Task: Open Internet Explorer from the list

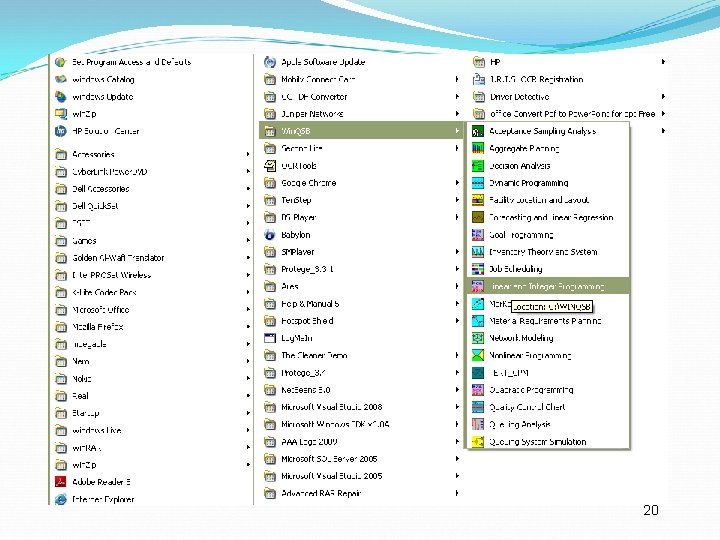Action: pyautogui.click(x=103, y=499)
